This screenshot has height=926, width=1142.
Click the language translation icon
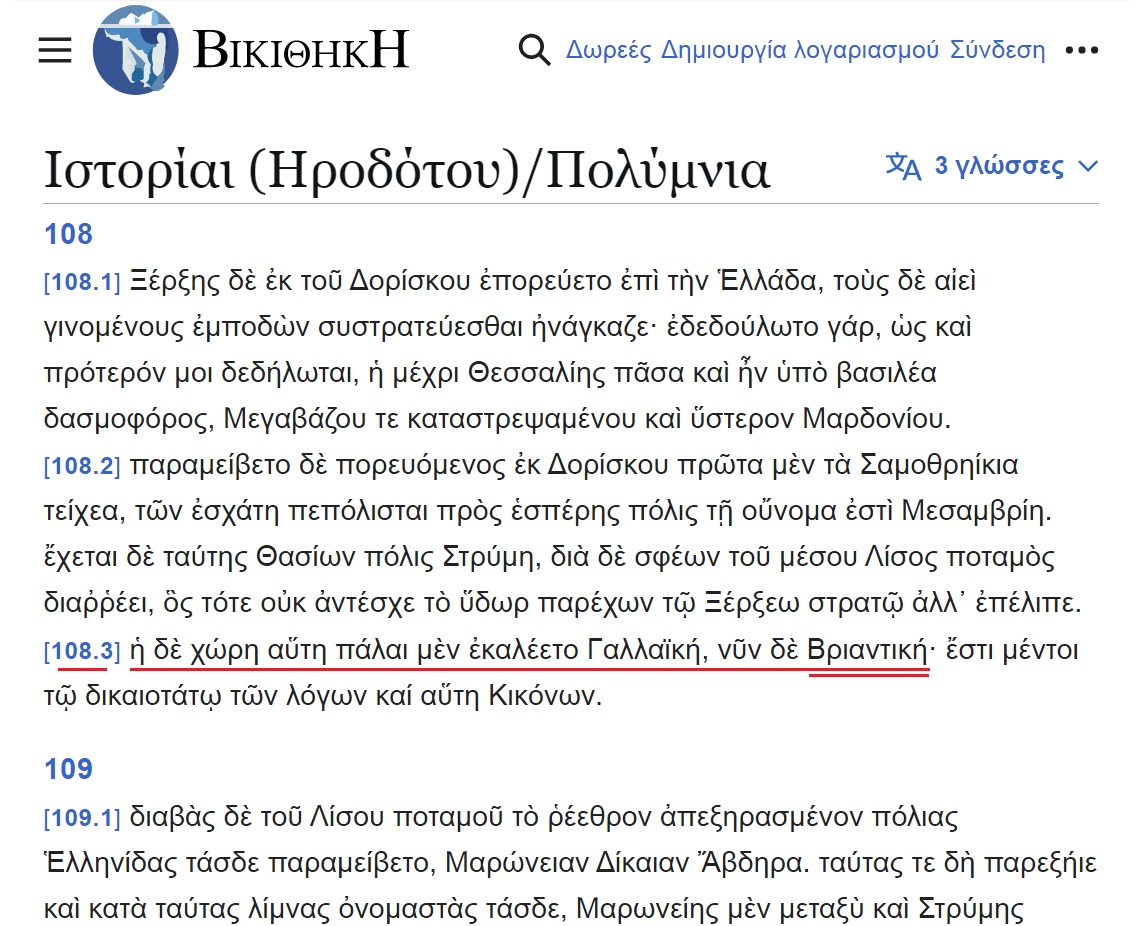click(x=903, y=166)
